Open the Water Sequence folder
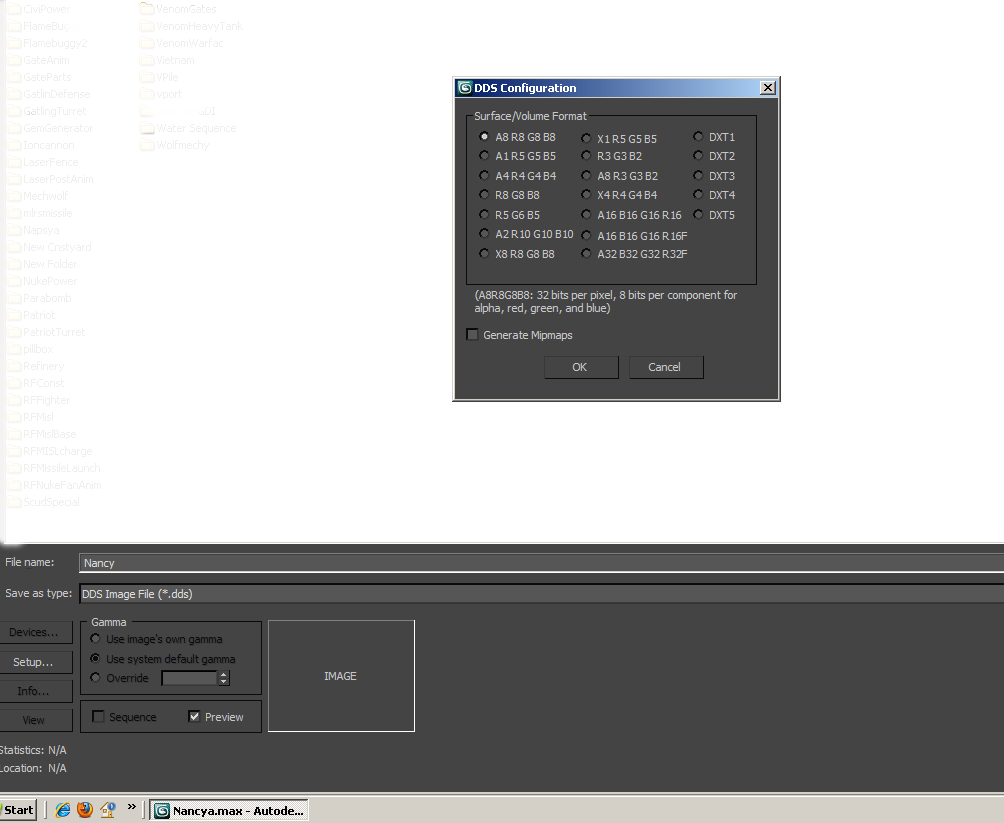Screen dimensions: 1004x823 (x=188, y=128)
